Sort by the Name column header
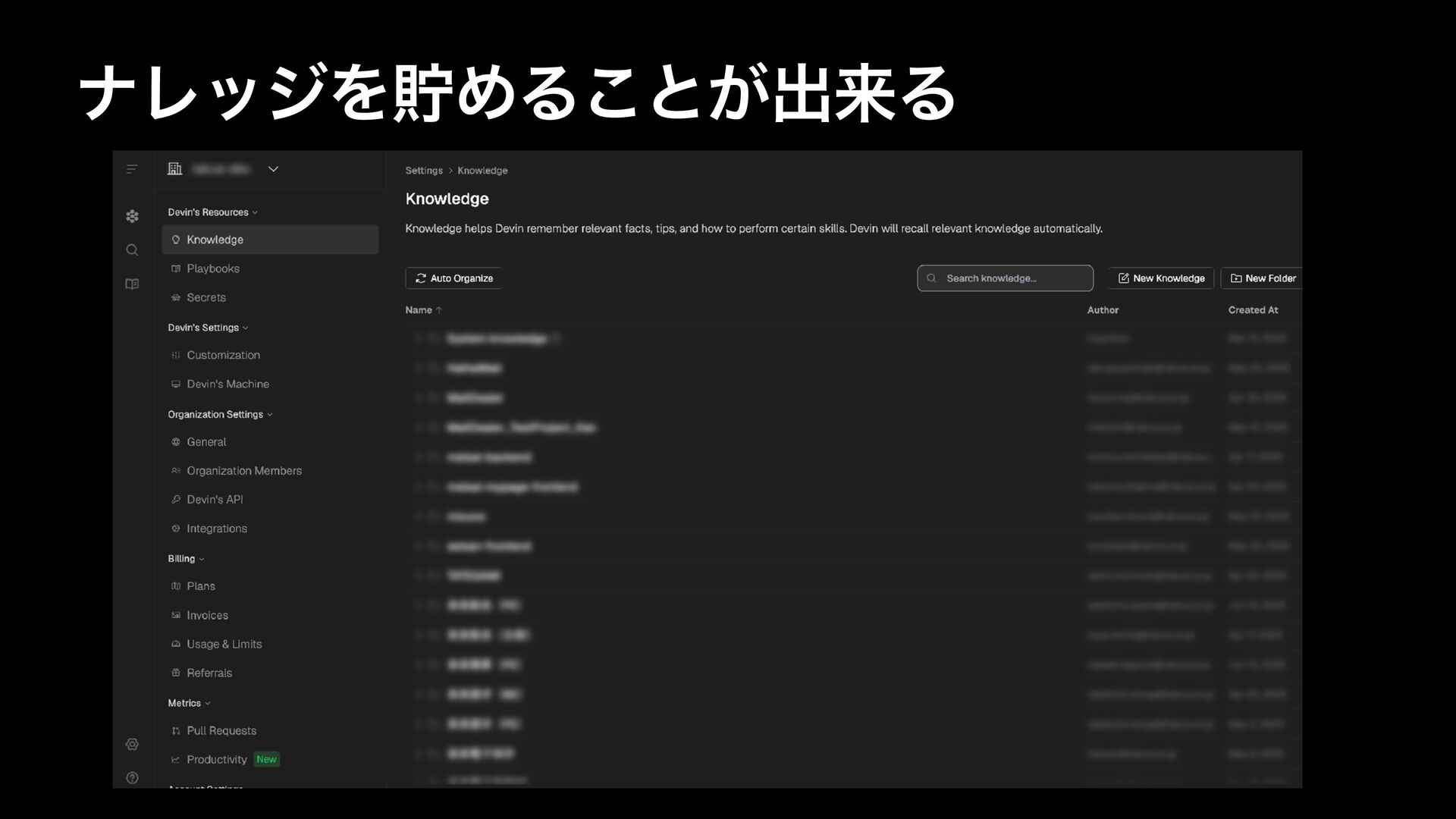Image resolution: width=1456 pixels, height=819 pixels. coord(424,310)
